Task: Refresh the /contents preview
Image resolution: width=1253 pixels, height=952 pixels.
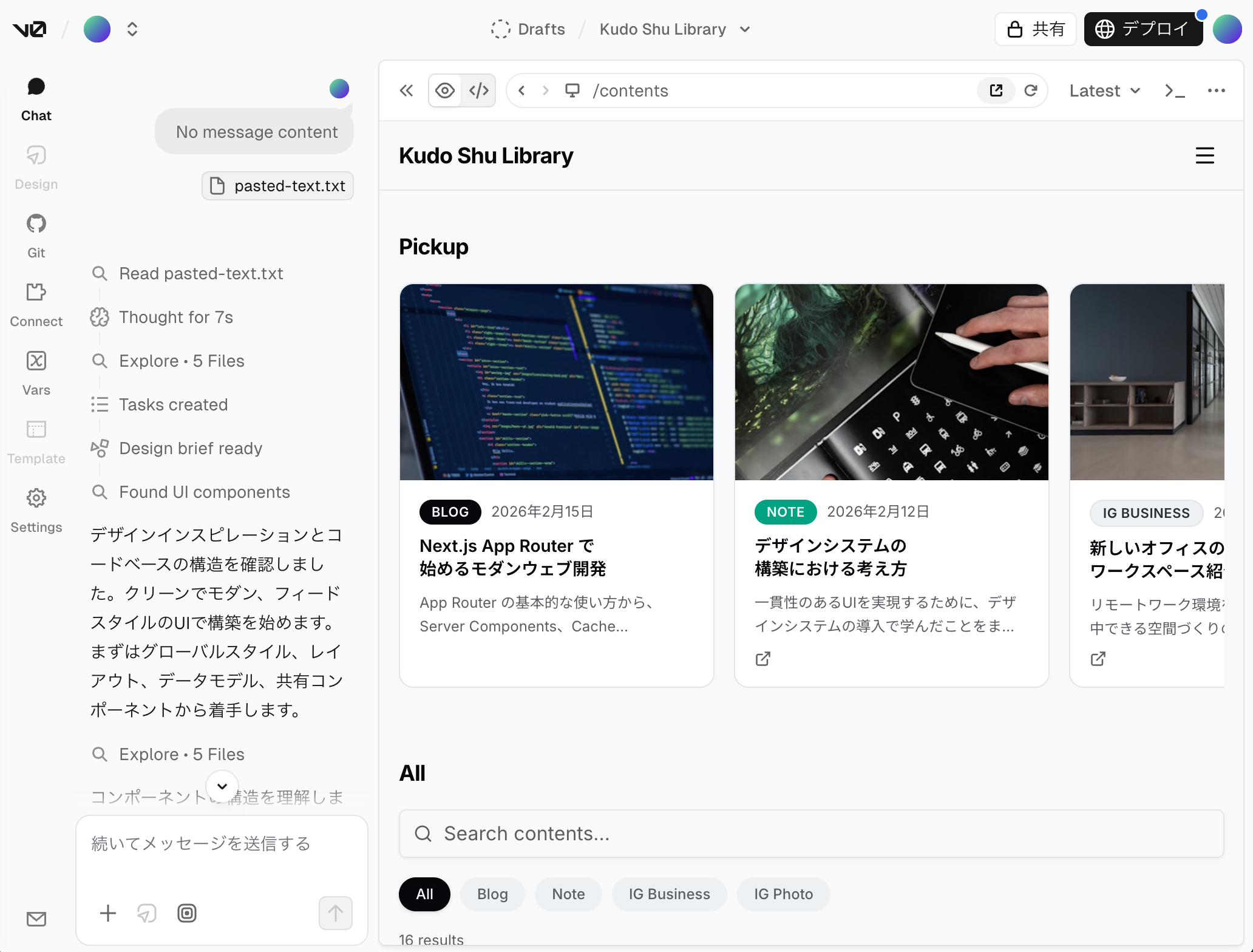Action: [1031, 90]
